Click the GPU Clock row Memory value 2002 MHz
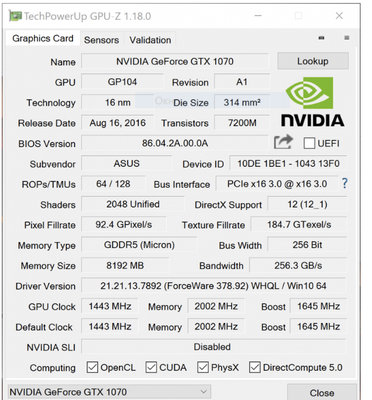 click(216, 306)
